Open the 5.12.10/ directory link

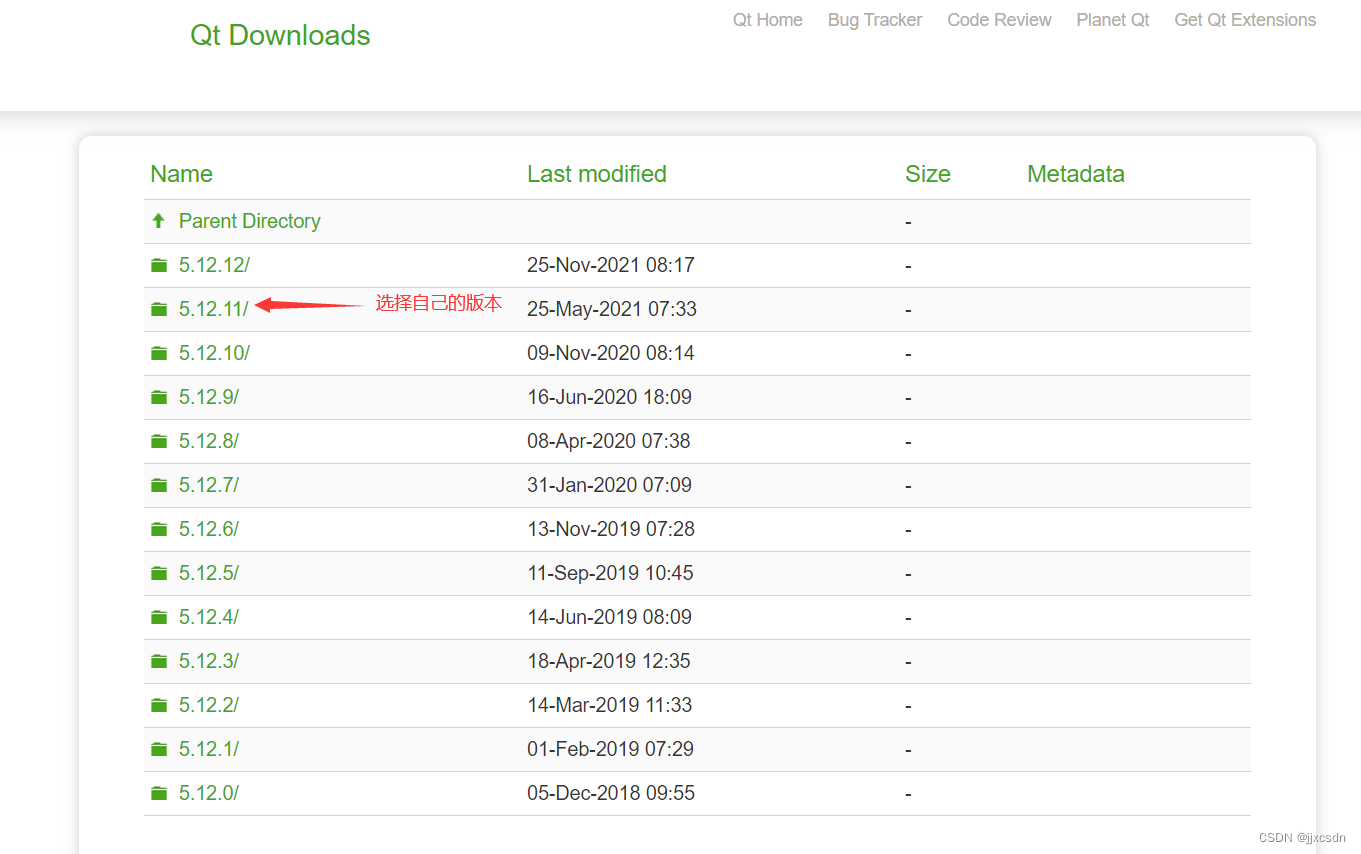(x=214, y=353)
